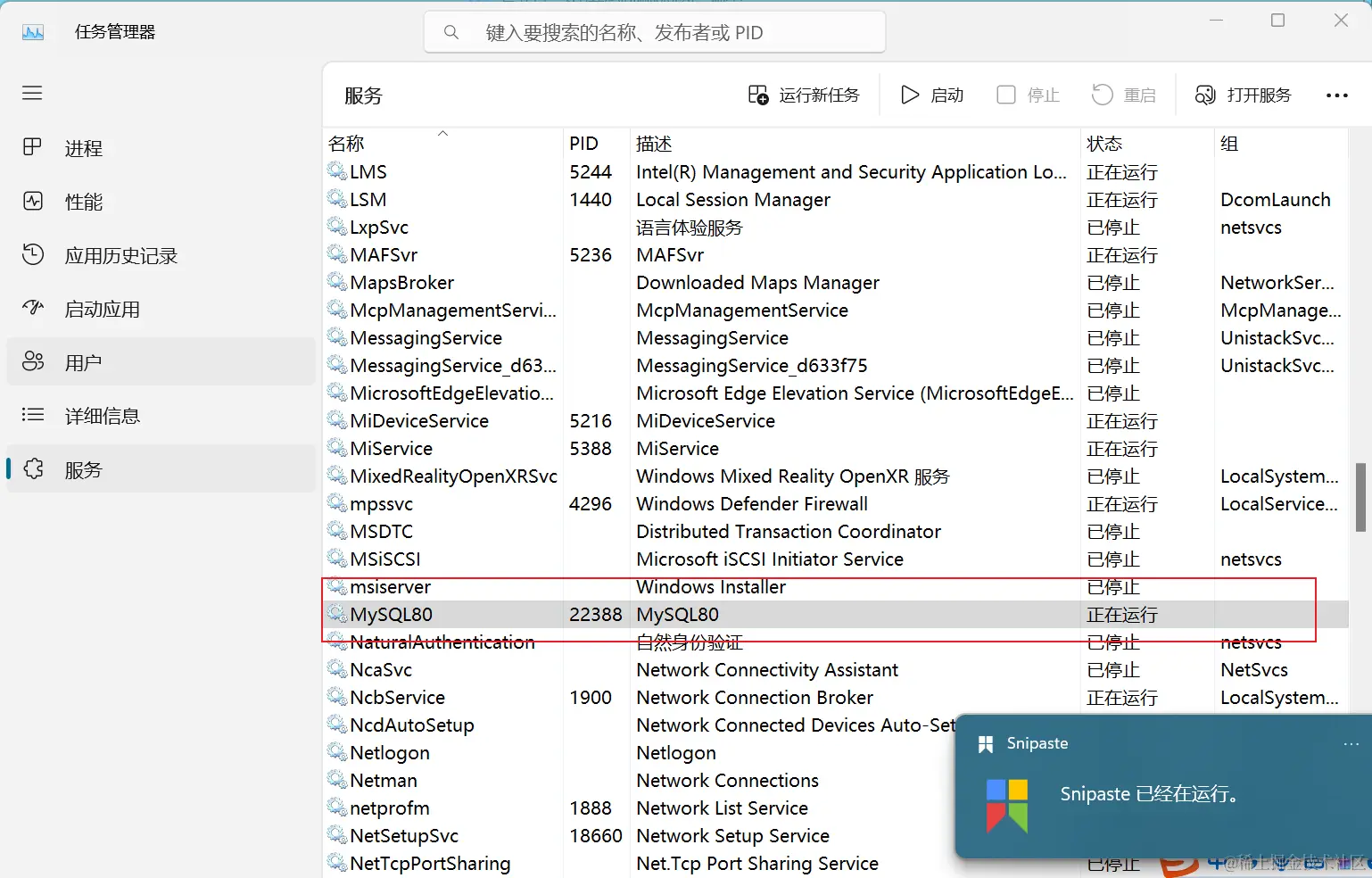1372x878 pixels.
Task: Click the MAFSvr service icon
Action: (x=337, y=253)
